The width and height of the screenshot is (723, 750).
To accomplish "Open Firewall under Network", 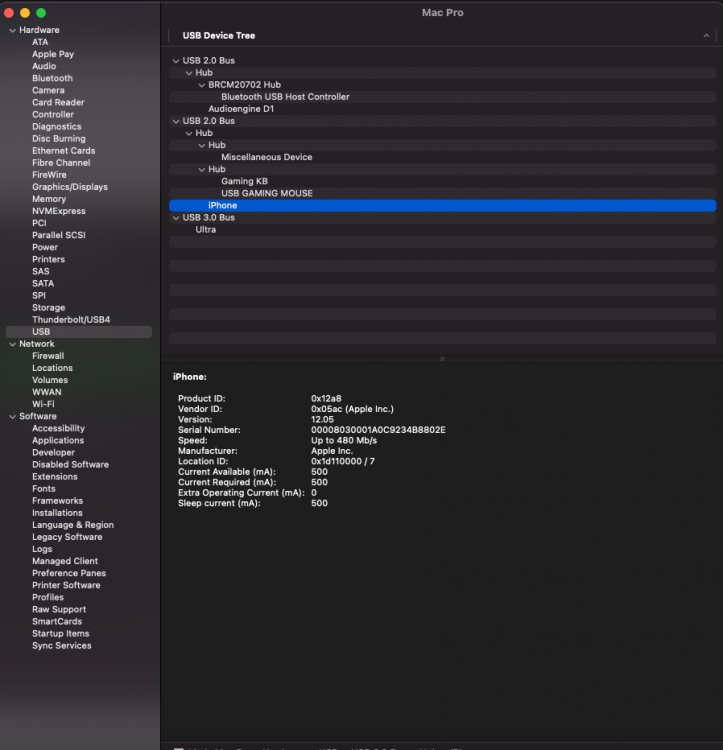I will click(x=48, y=356).
